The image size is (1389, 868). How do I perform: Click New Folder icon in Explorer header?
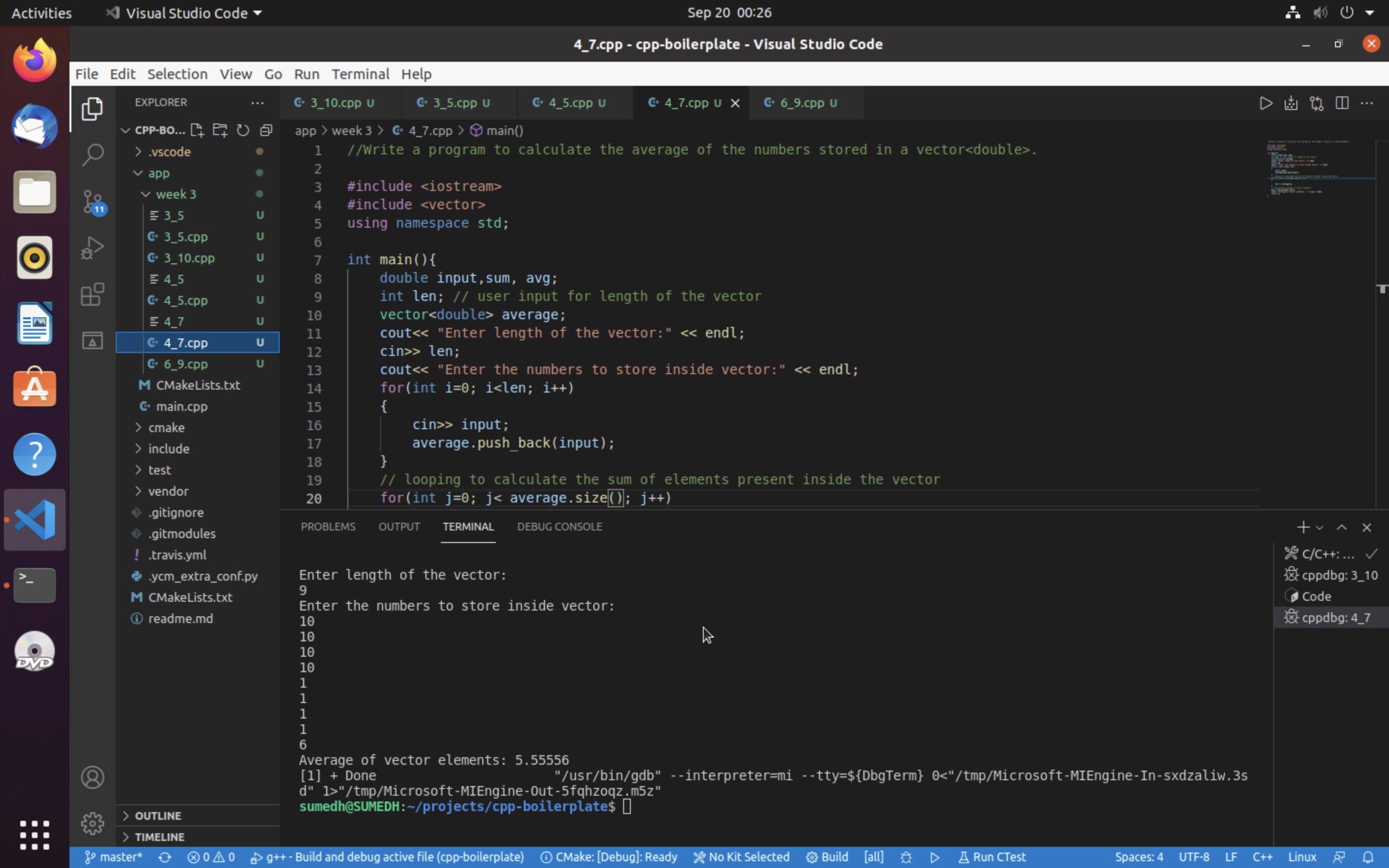pos(220,130)
